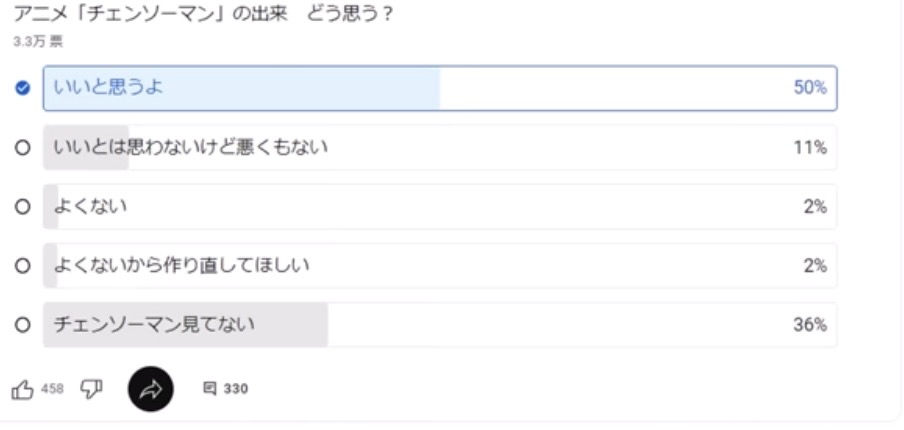
Task: Click the いいとは思わないけど悪くもない option bar
Action: point(440,148)
